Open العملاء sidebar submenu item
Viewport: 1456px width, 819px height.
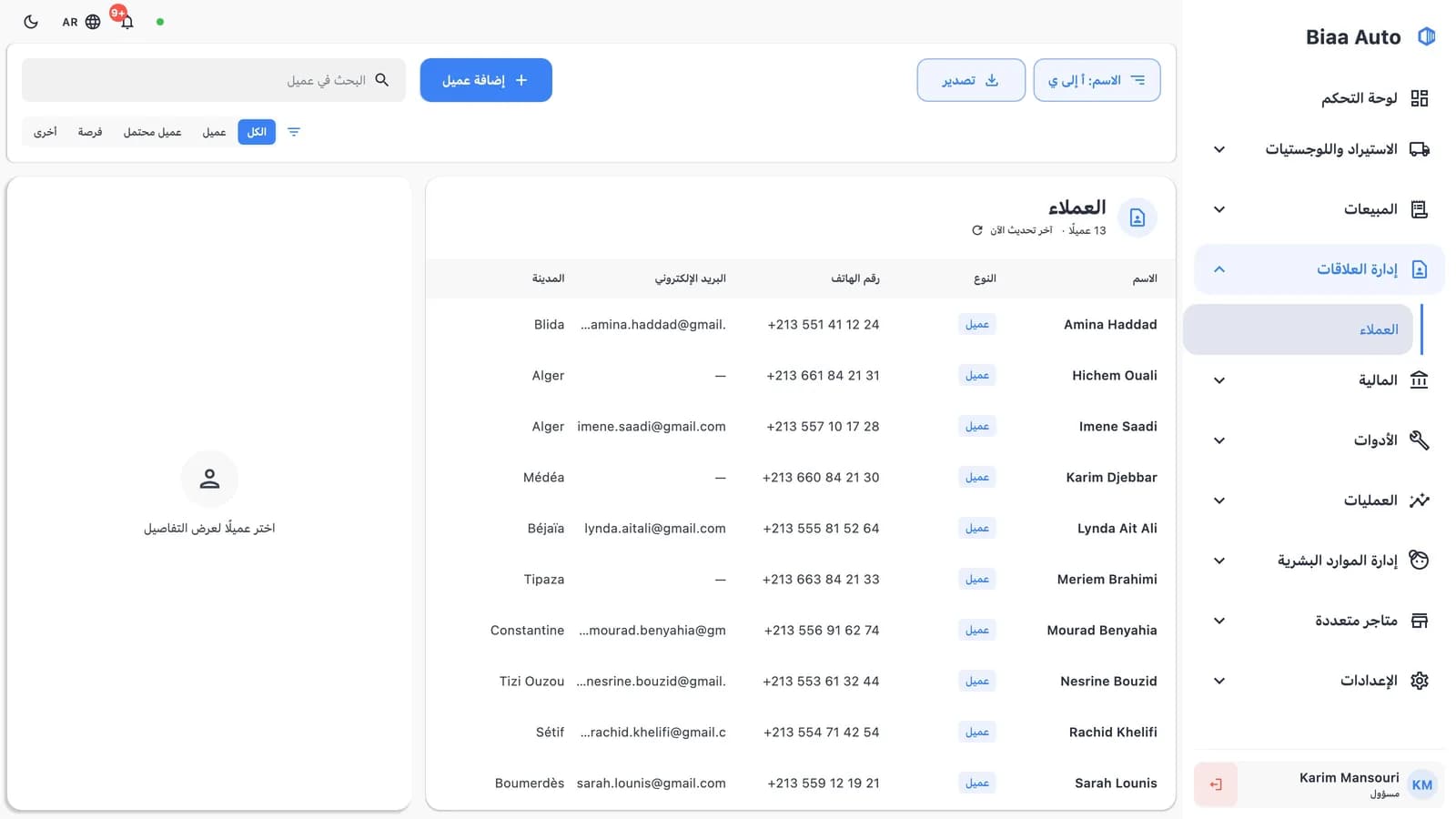click(x=1298, y=329)
